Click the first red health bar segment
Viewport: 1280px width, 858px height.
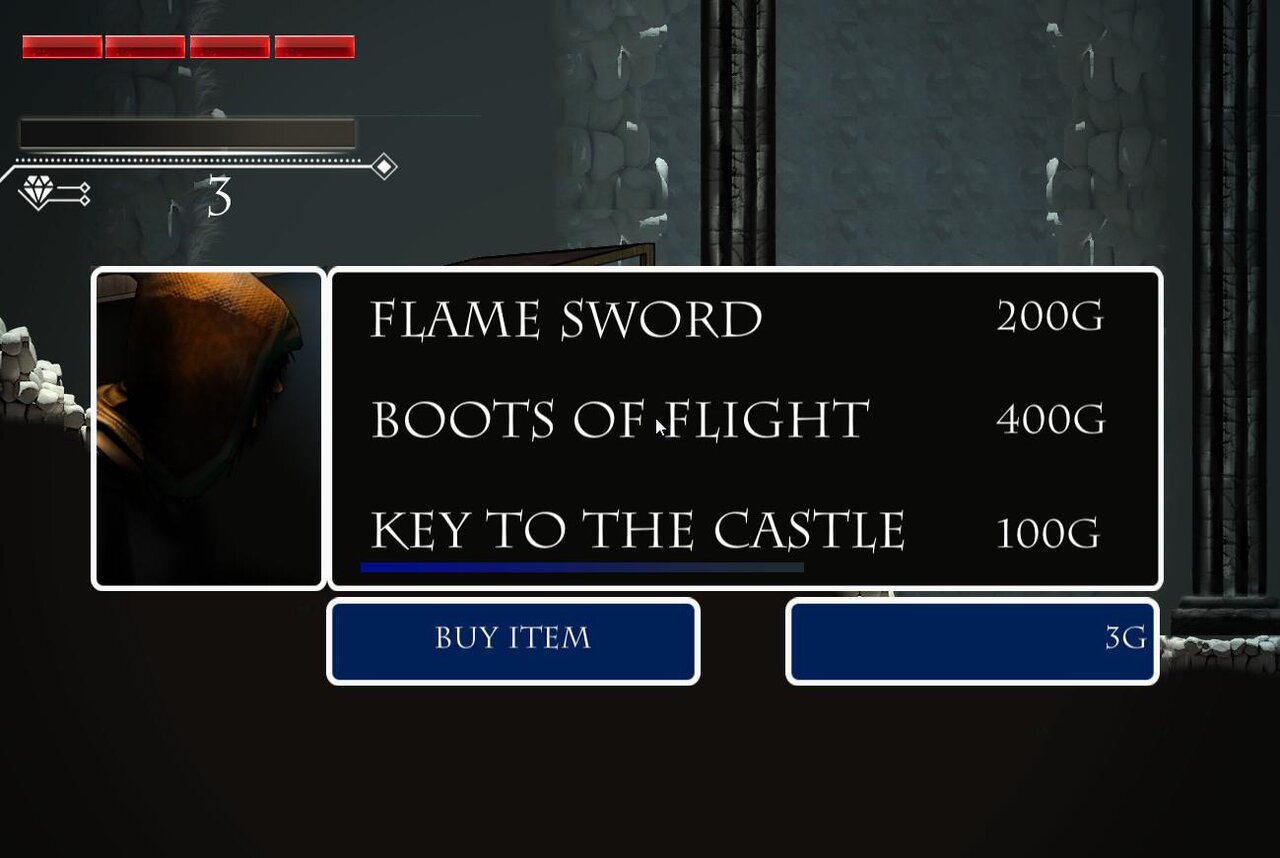click(62, 47)
